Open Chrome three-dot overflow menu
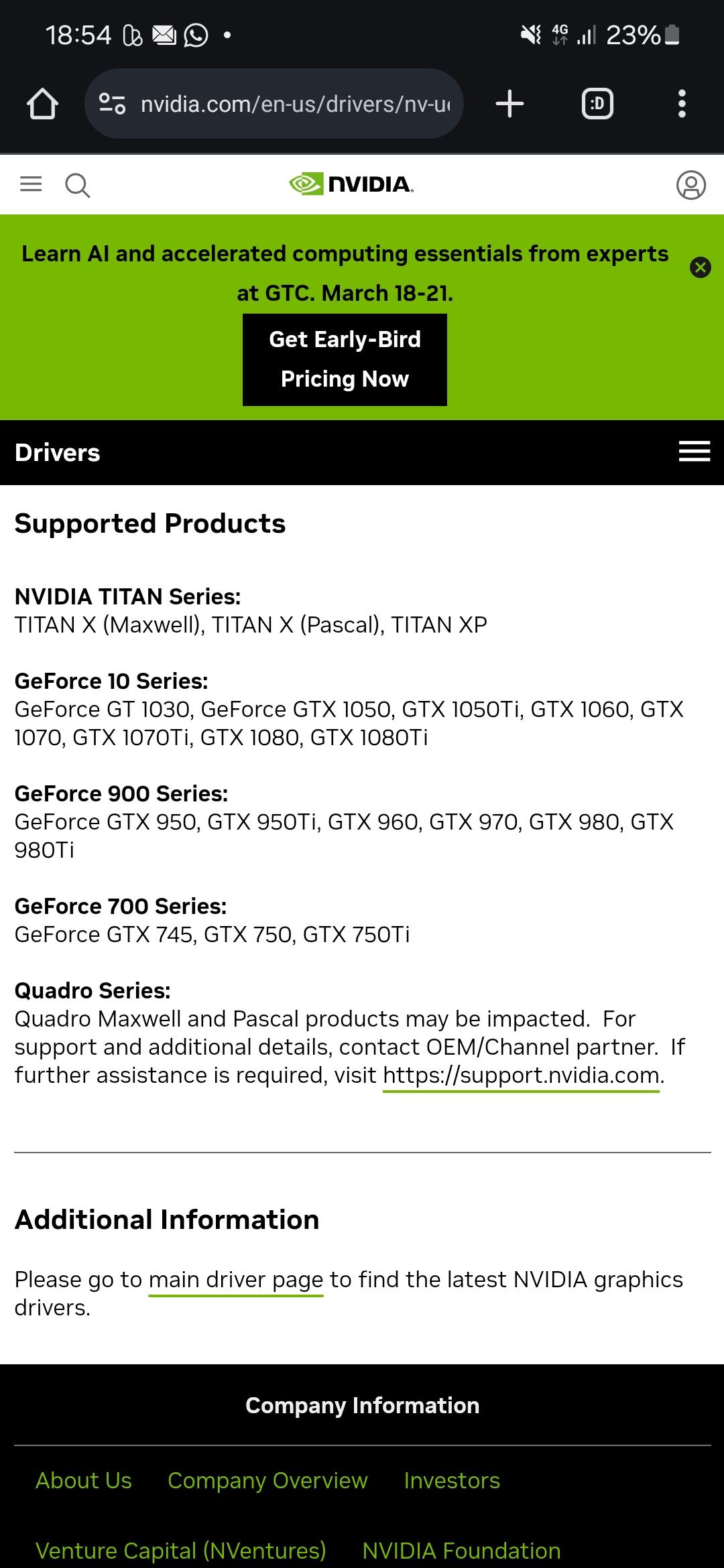The image size is (724, 1568). 682,104
